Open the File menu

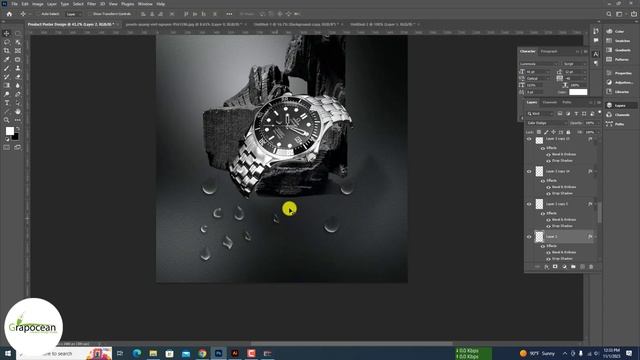coord(14,4)
